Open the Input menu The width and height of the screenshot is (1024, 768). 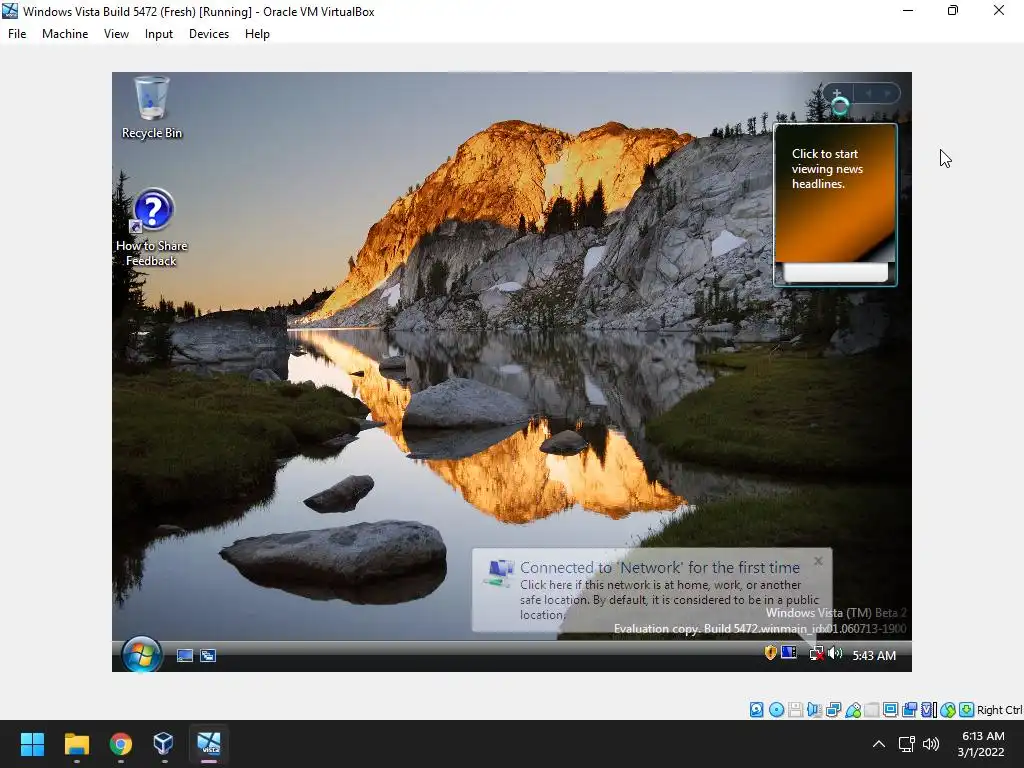click(159, 34)
